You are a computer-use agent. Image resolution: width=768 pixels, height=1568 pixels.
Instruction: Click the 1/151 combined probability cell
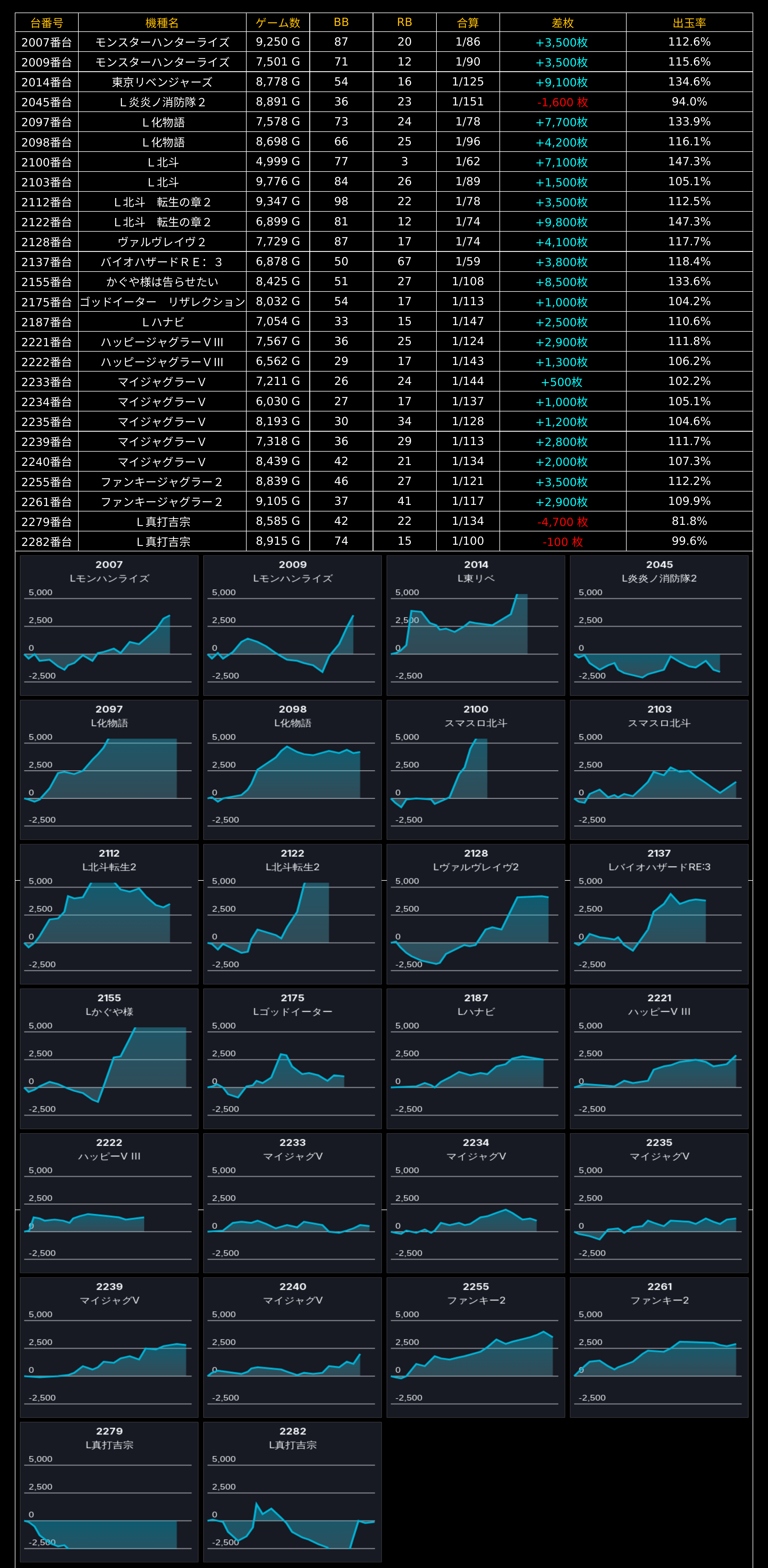point(468,102)
